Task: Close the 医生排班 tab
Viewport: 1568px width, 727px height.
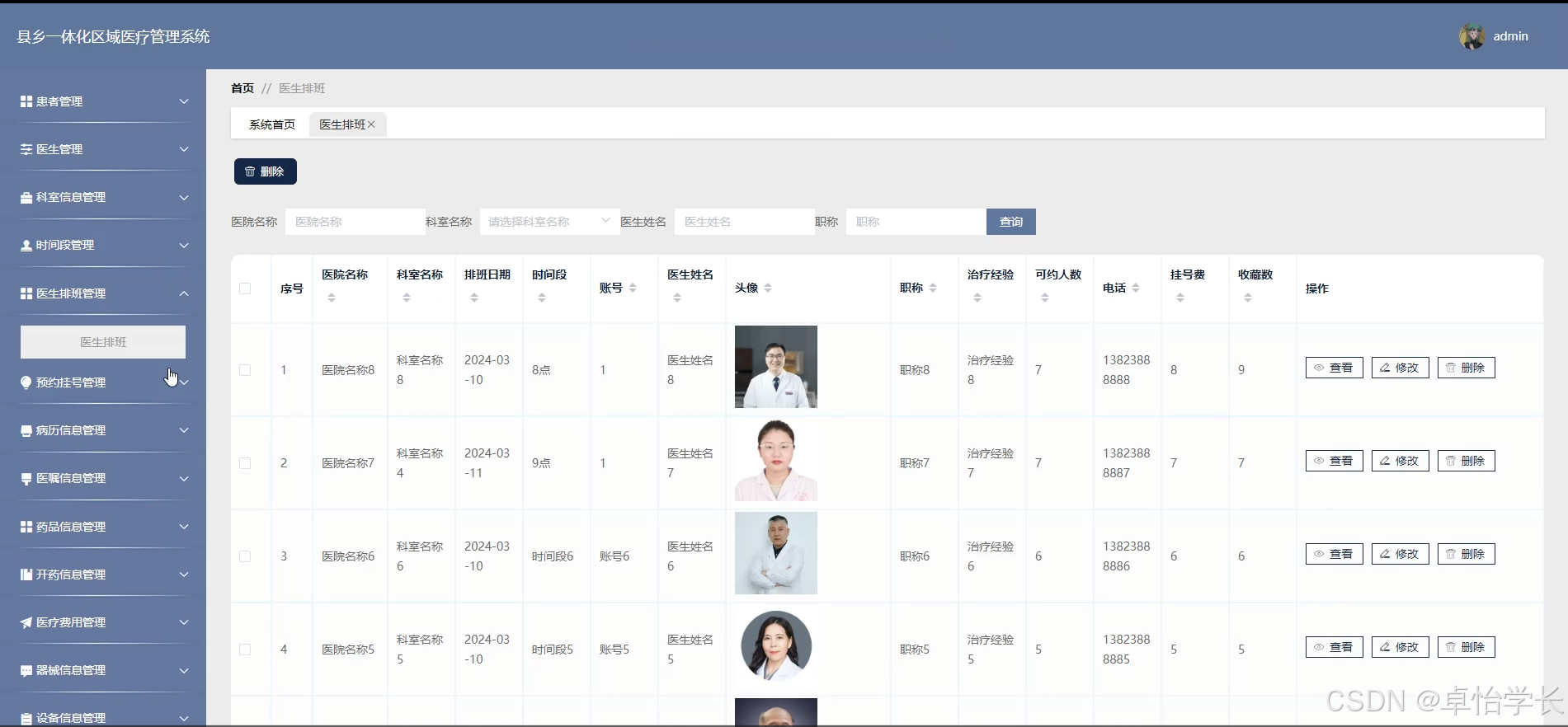Action: pos(371,124)
